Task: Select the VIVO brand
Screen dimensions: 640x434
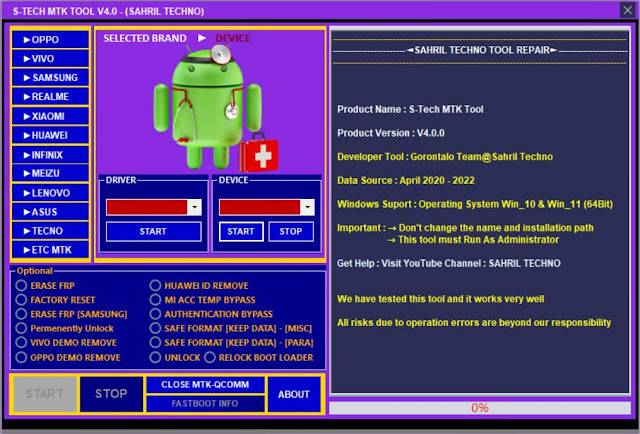Action: (x=50, y=58)
